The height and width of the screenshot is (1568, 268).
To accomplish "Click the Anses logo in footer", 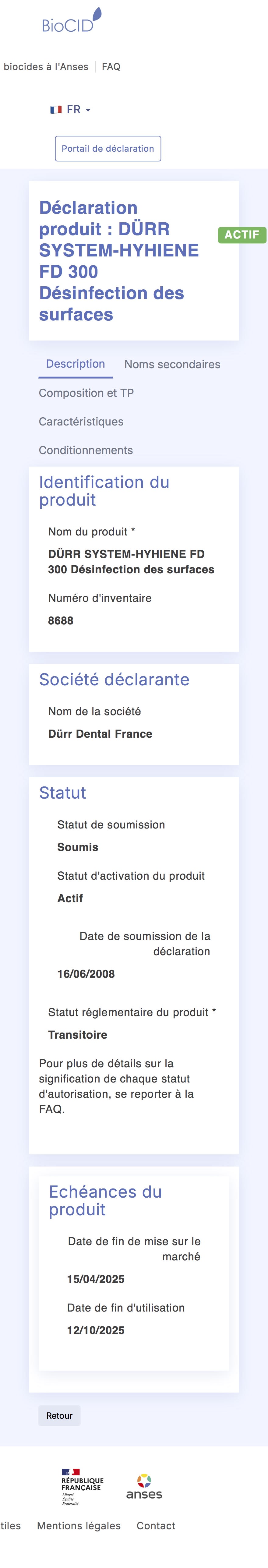I will pyautogui.click(x=144, y=1486).
